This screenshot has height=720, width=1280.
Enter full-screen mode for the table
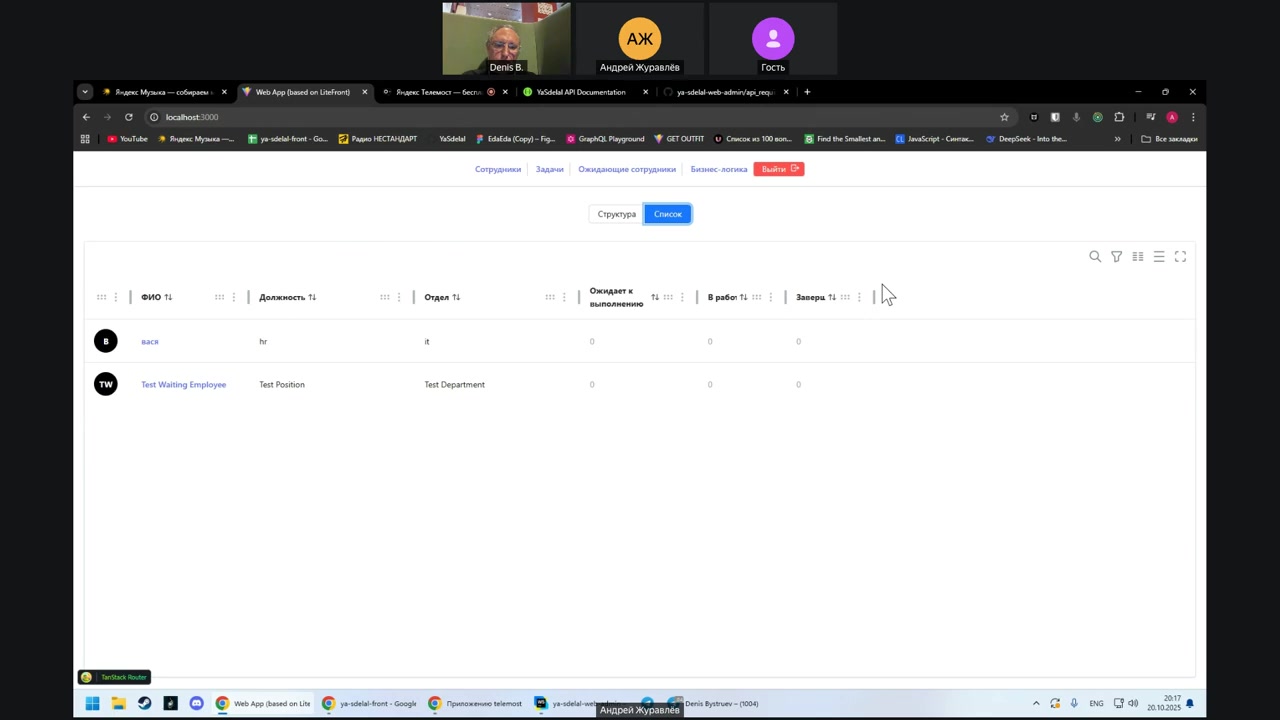coord(1180,257)
